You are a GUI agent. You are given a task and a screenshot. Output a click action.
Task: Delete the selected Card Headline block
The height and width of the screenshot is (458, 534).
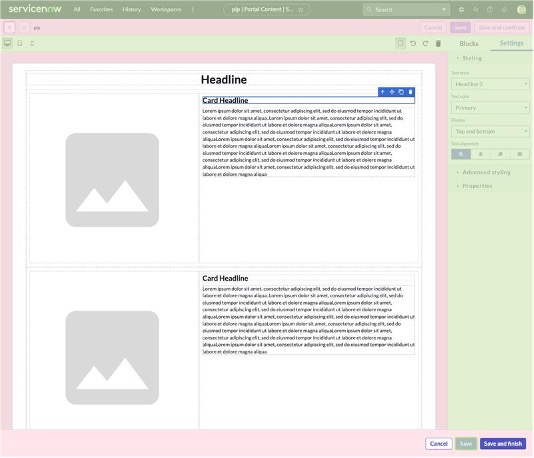pos(410,92)
